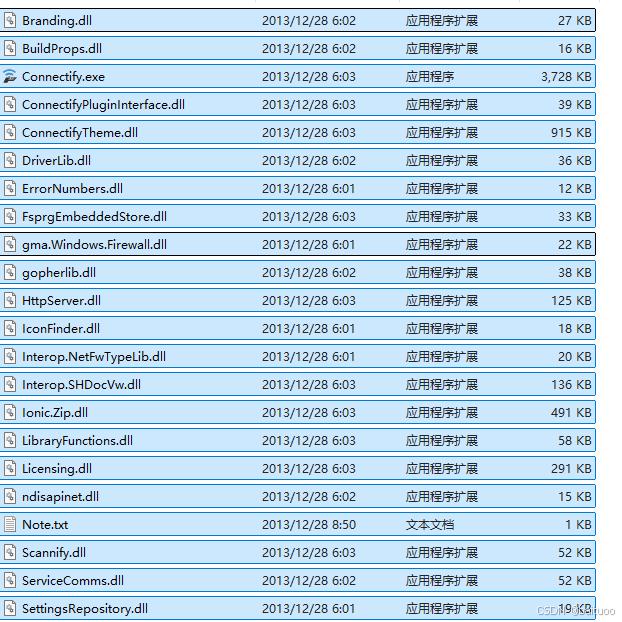Select the file name ErrorNumbers.dll
Viewport: 622px width, 622px height.
tap(72, 188)
